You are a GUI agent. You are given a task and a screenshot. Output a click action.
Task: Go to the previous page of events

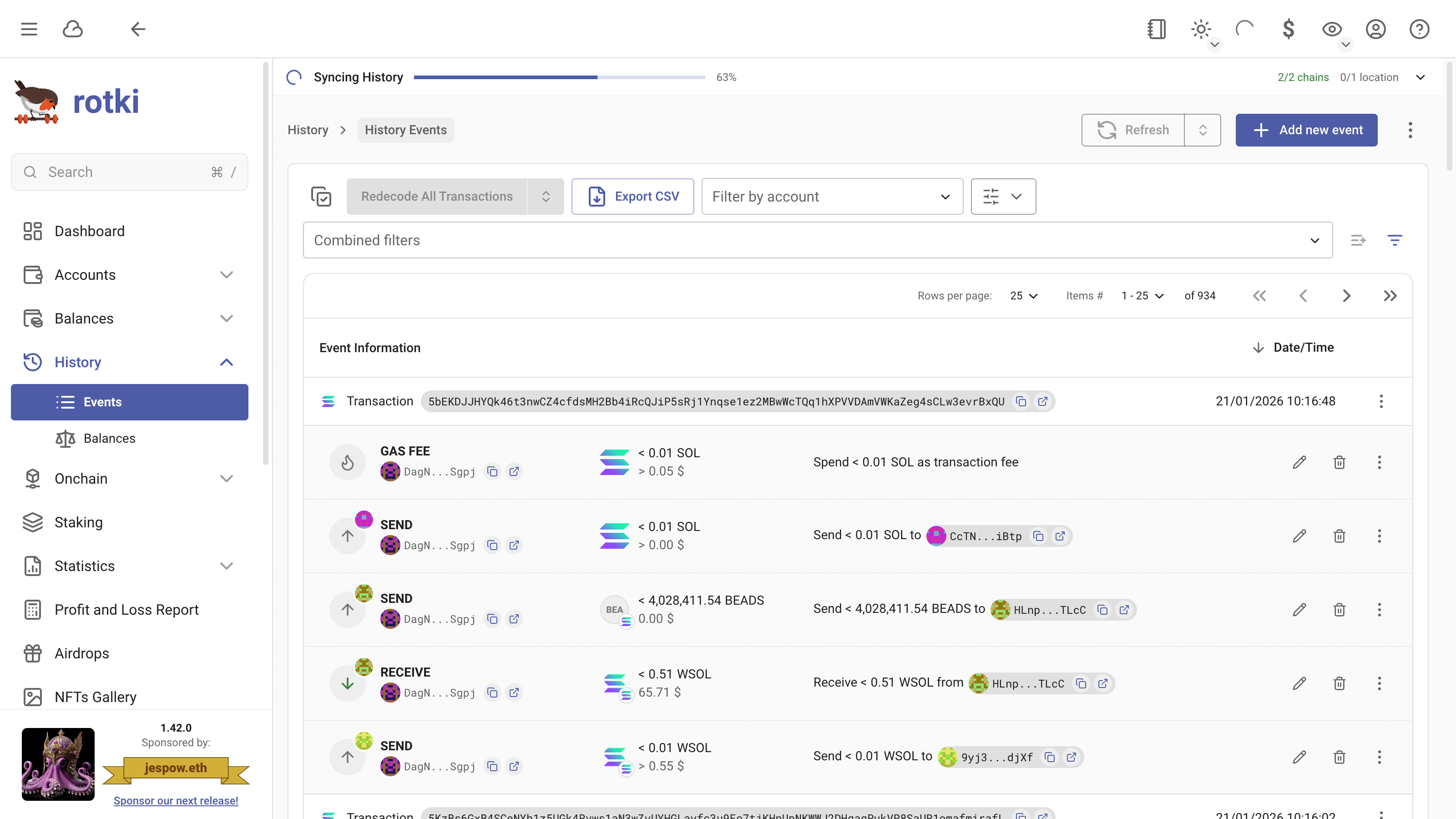pos(1303,296)
